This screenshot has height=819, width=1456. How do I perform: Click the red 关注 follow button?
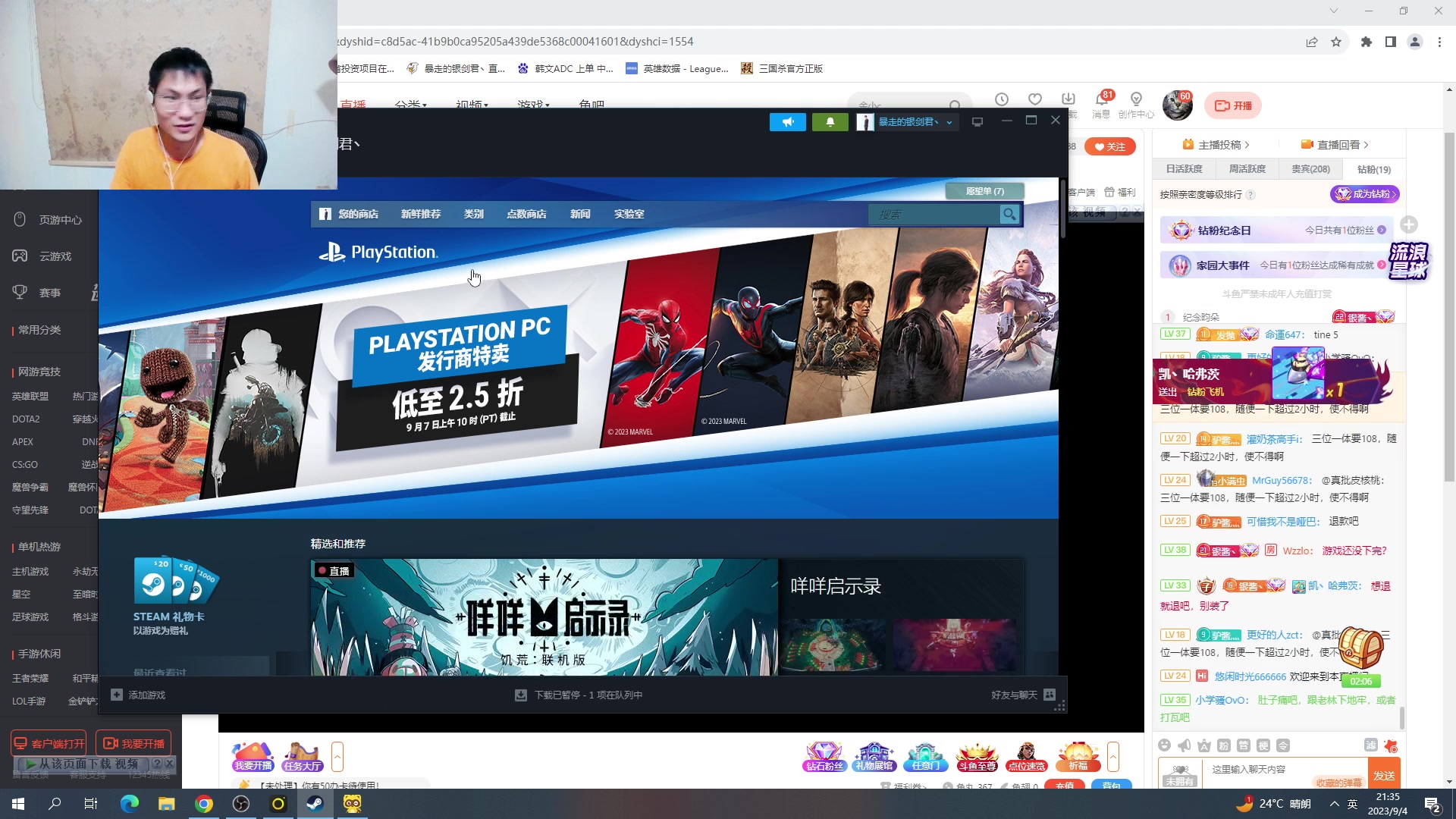pyautogui.click(x=1109, y=146)
